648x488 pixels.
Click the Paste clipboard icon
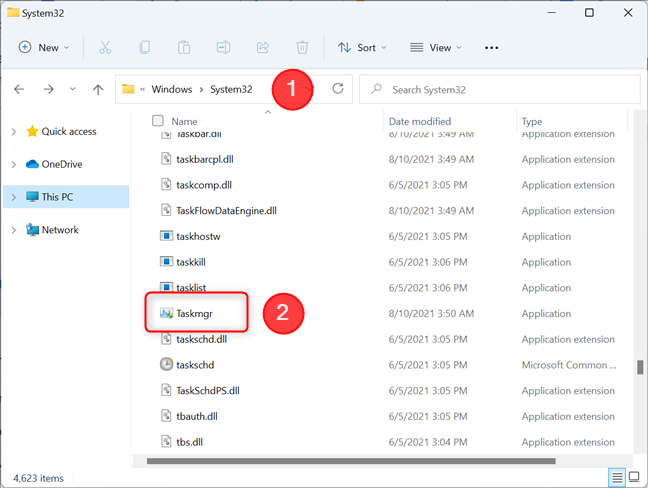(184, 48)
